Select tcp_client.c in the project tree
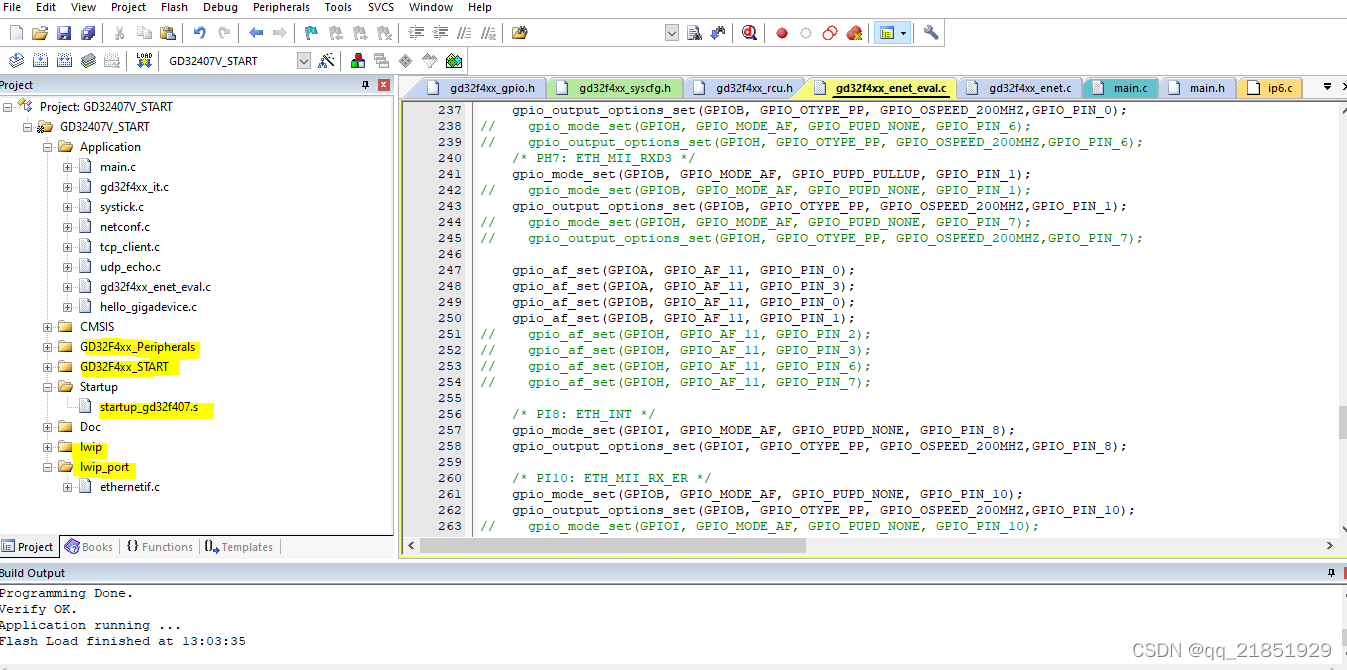 click(130, 247)
